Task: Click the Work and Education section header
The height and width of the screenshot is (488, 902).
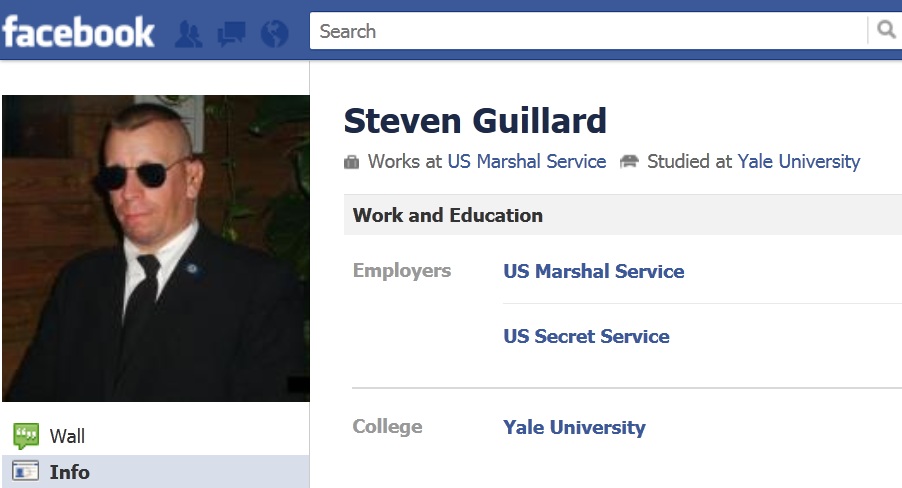Action: (448, 215)
